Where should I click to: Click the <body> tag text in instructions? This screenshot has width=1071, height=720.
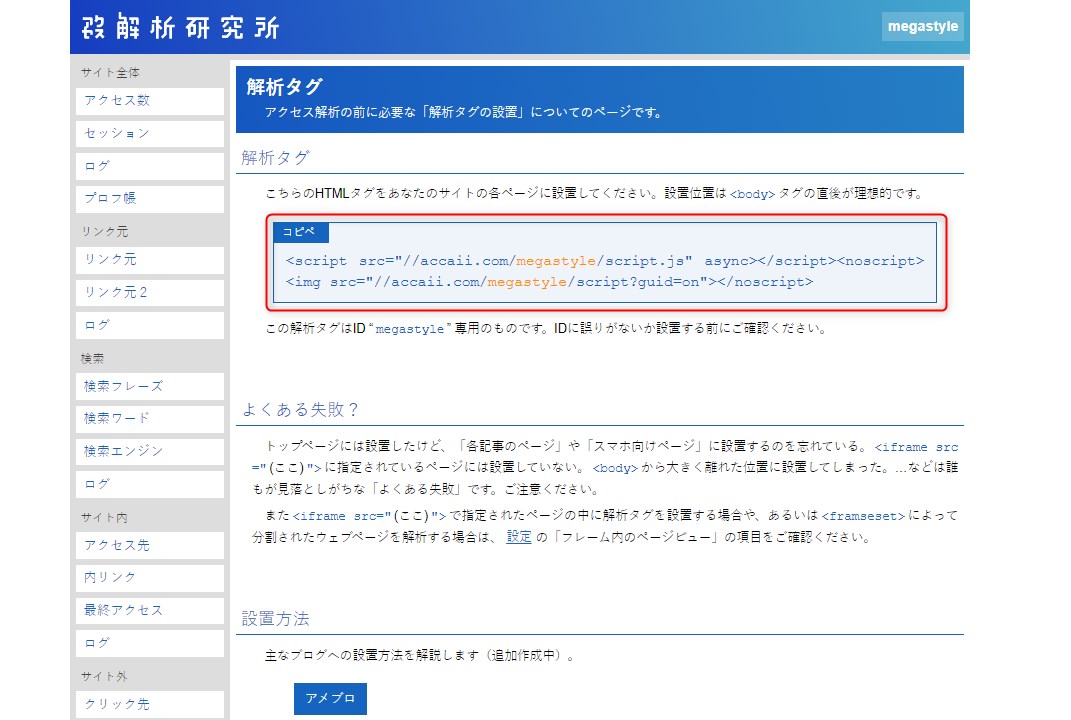752,194
